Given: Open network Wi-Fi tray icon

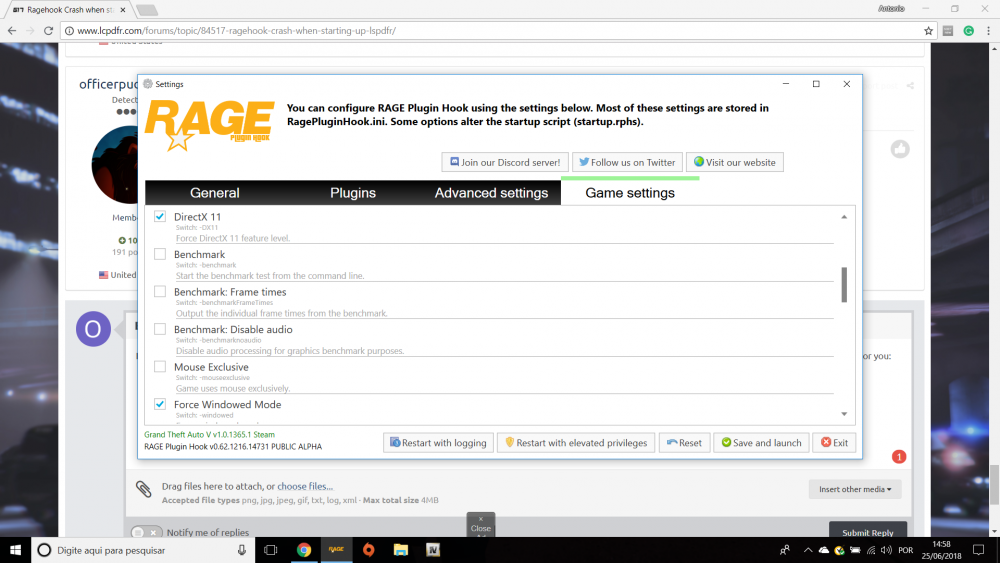Looking at the screenshot, I should (871, 550).
